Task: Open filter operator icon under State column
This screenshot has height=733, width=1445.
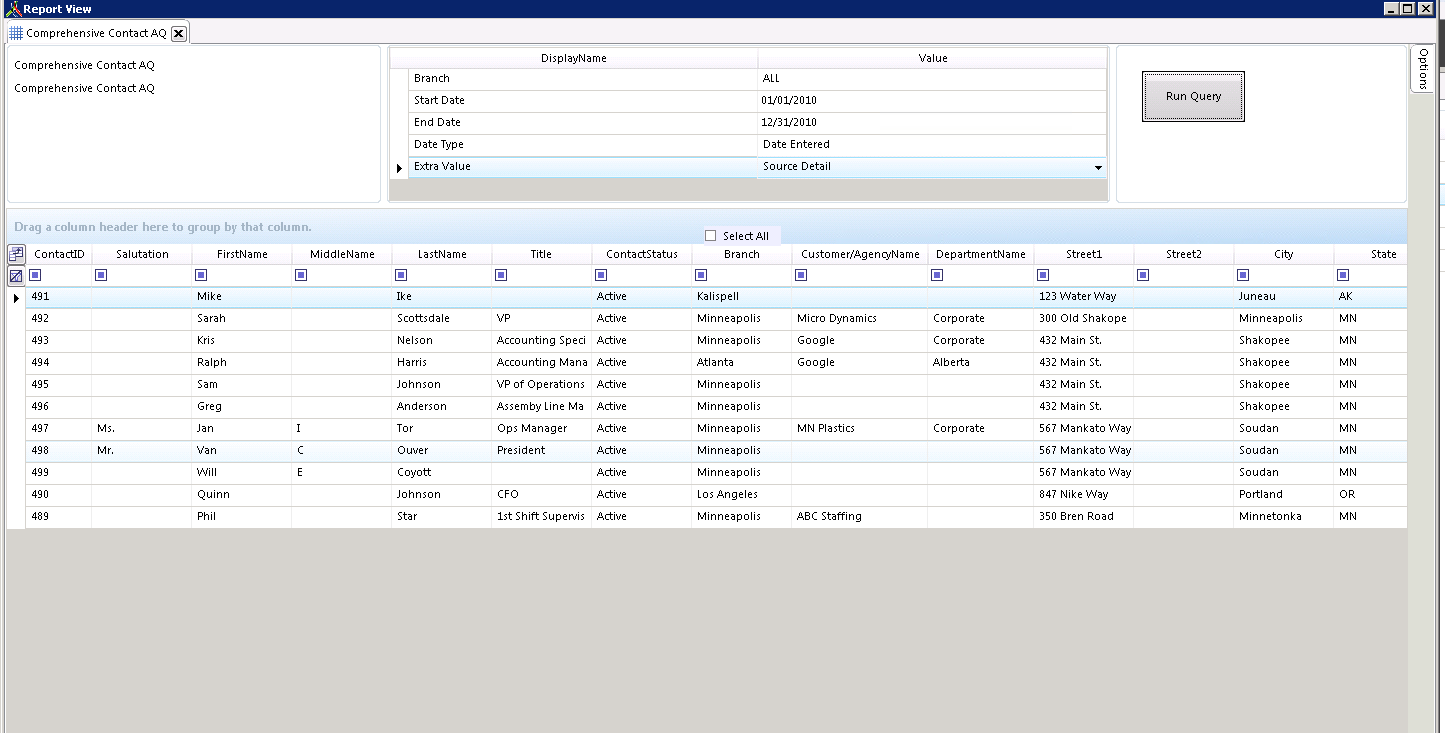Action: coord(1343,275)
